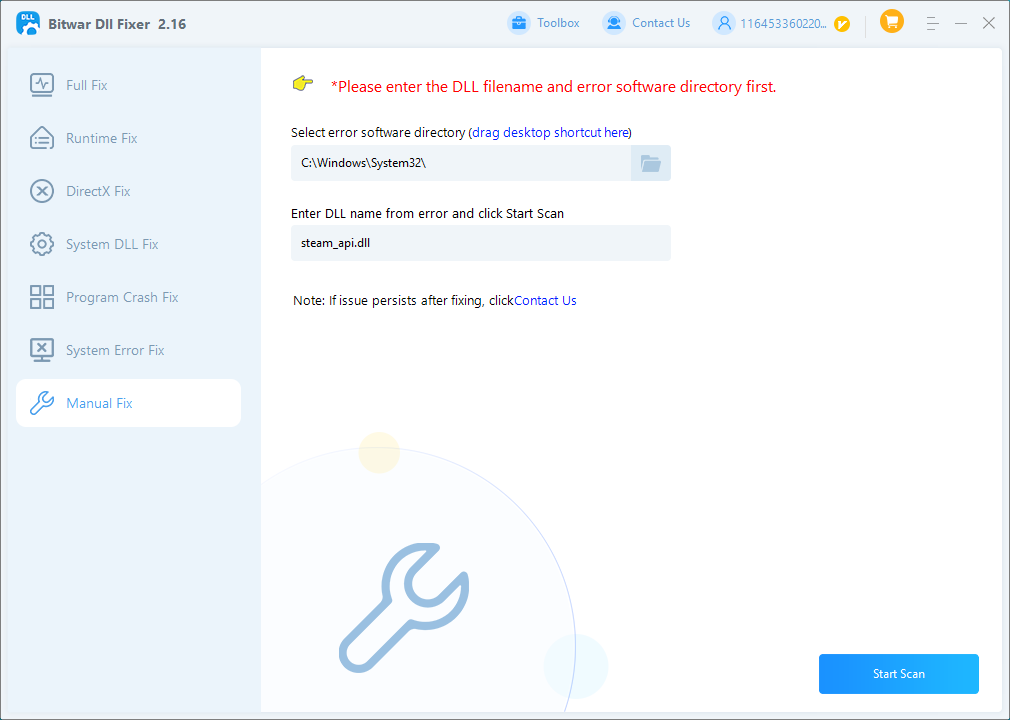Click the System DLL Fix gear icon
1010x720 pixels.
(x=42, y=244)
